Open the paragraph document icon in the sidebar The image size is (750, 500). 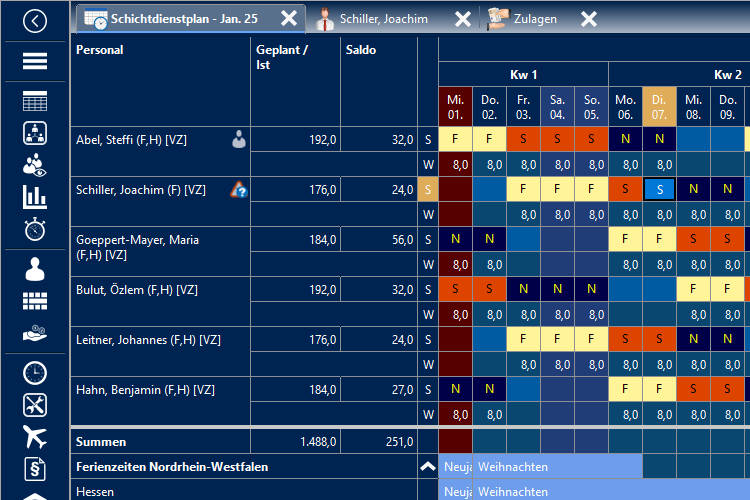(x=35, y=468)
